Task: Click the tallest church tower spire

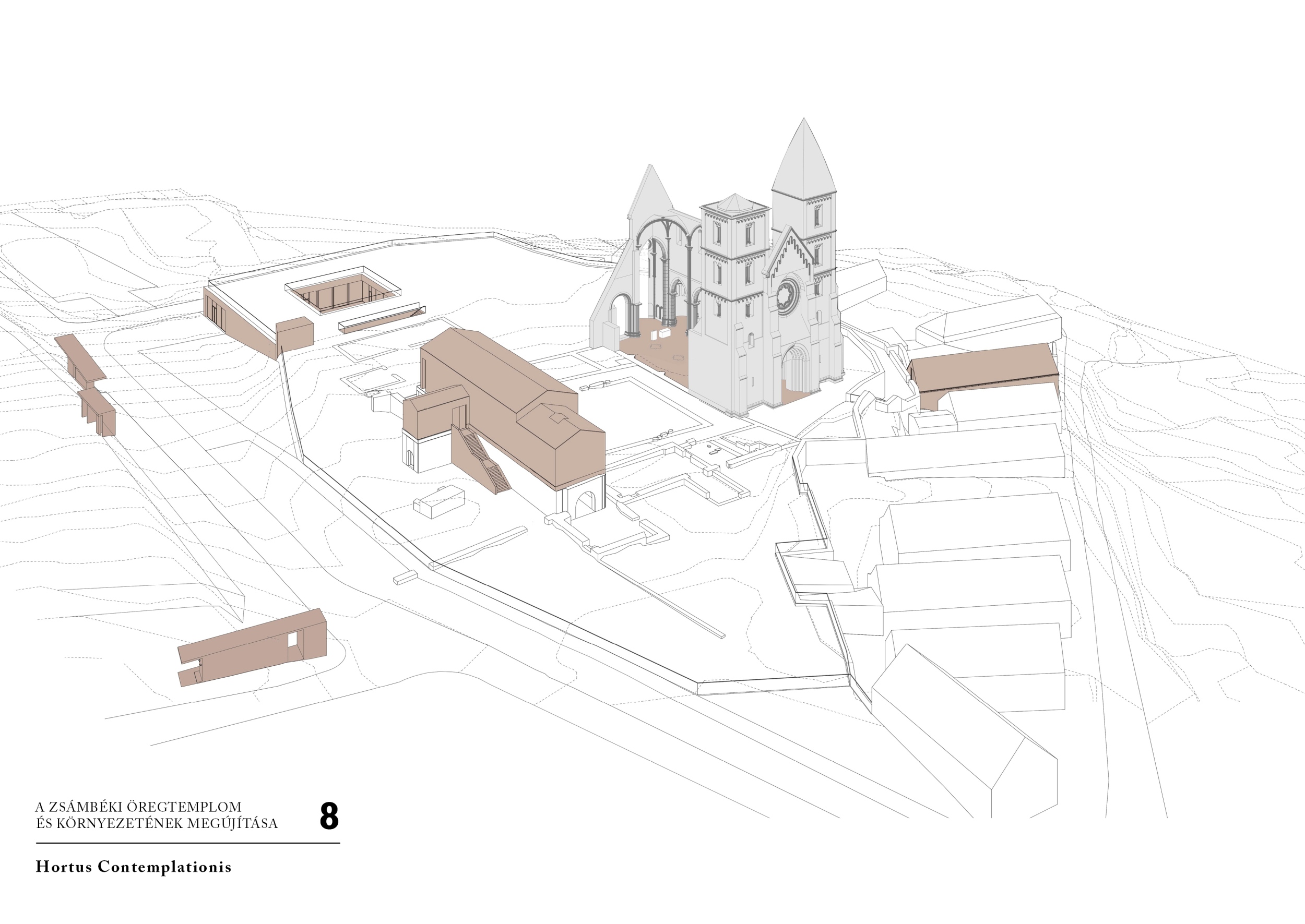Action: point(803,159)
